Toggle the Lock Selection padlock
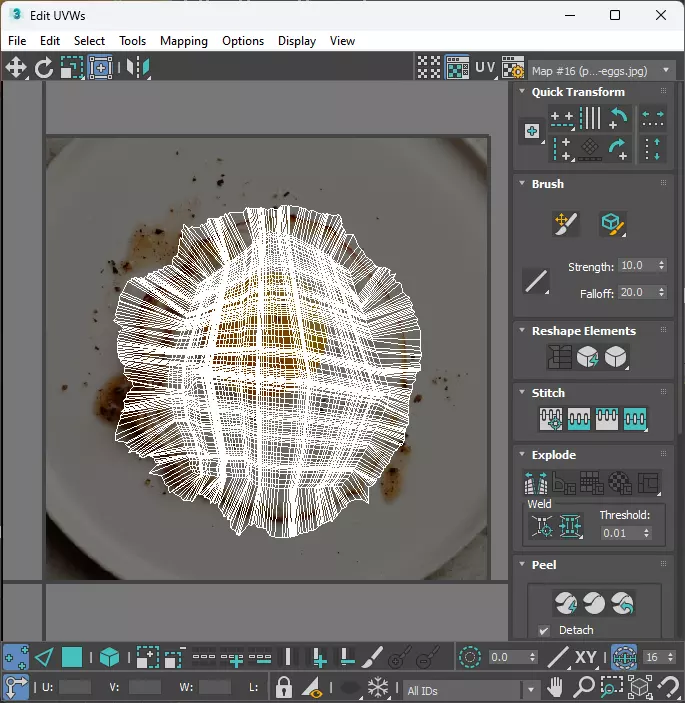 pyautogui.click(x=283, y=687)
